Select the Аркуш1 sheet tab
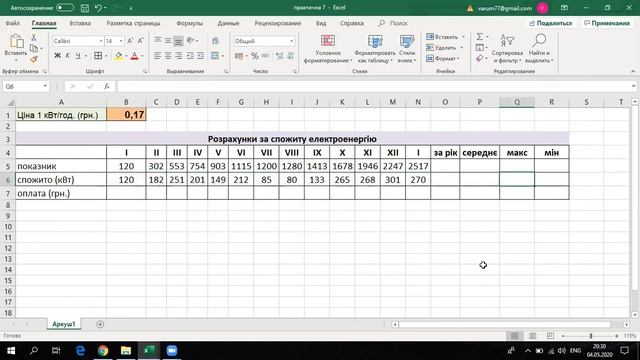Viewport: 640px width, 360px height. tap(64, 324)
